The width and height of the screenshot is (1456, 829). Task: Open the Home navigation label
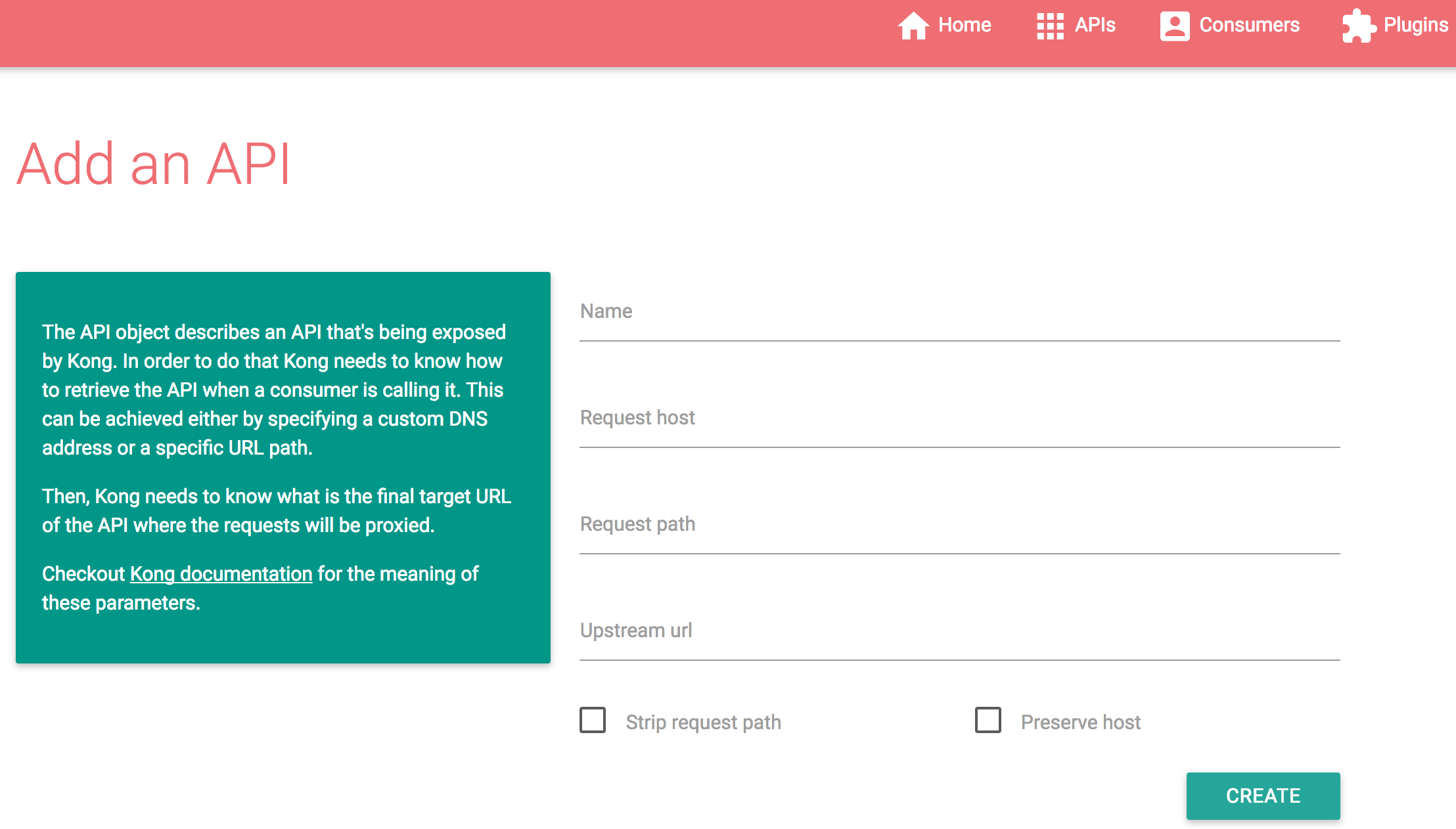(965, 25)
